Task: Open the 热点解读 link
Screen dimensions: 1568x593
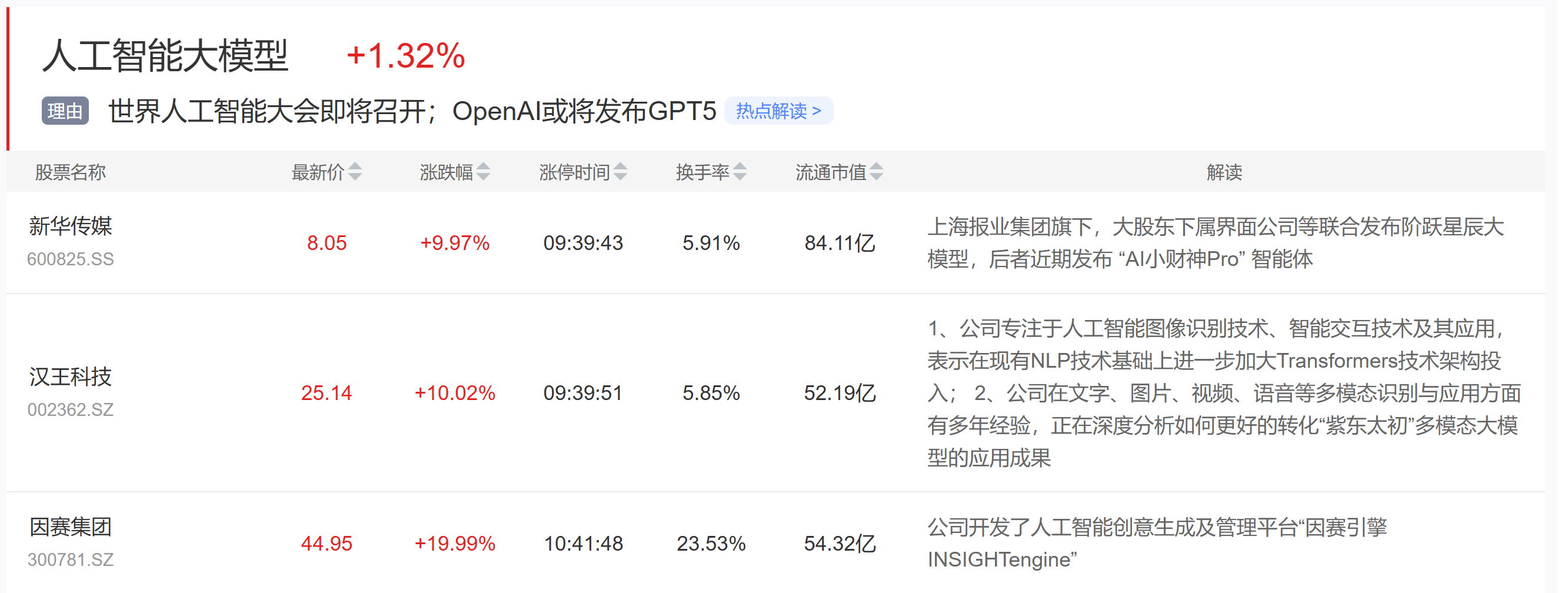Action: [x=778, y=111]
